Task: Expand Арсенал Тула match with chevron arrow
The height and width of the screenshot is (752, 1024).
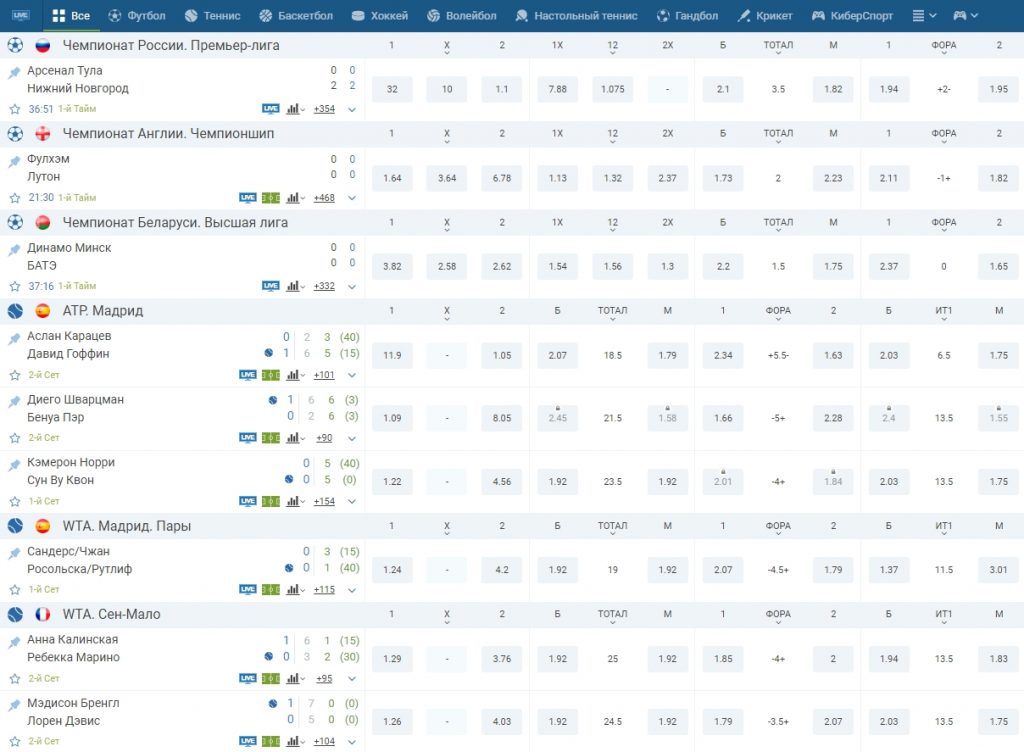Action: click(352, 110)
